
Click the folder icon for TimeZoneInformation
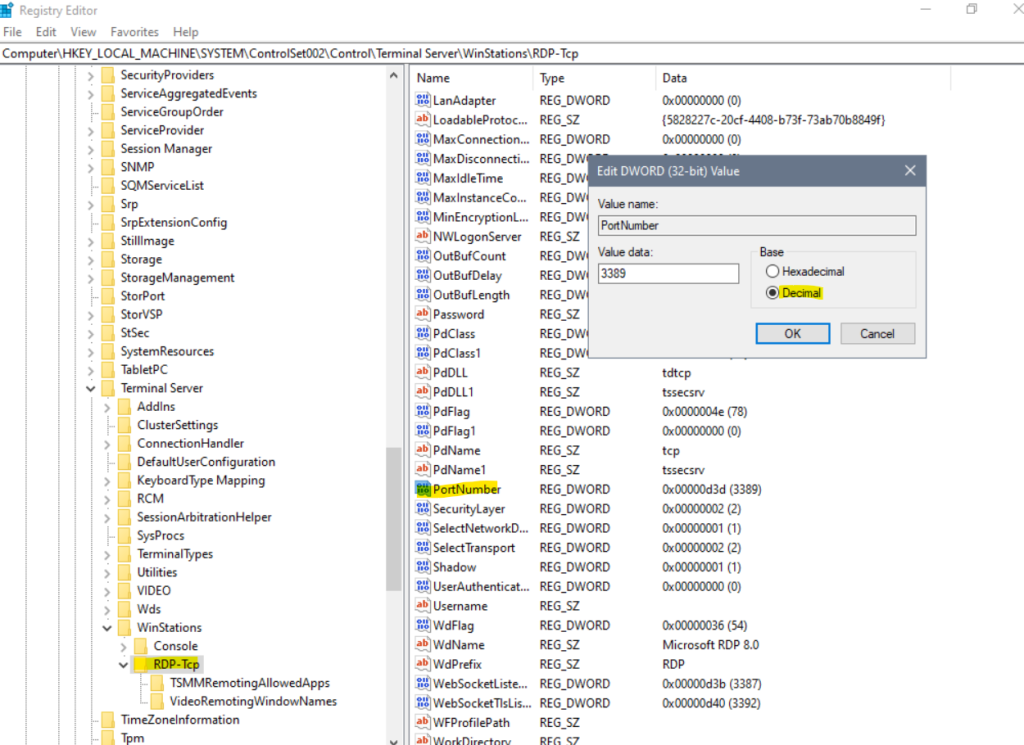coord(108,720)
